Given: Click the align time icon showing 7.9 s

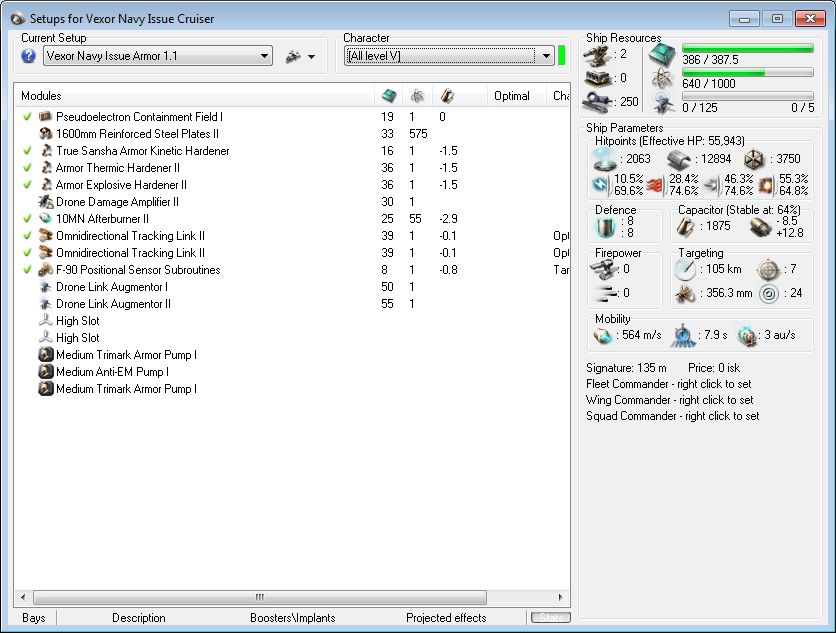Looking at the screenshot, I should [x=683, y=335].
